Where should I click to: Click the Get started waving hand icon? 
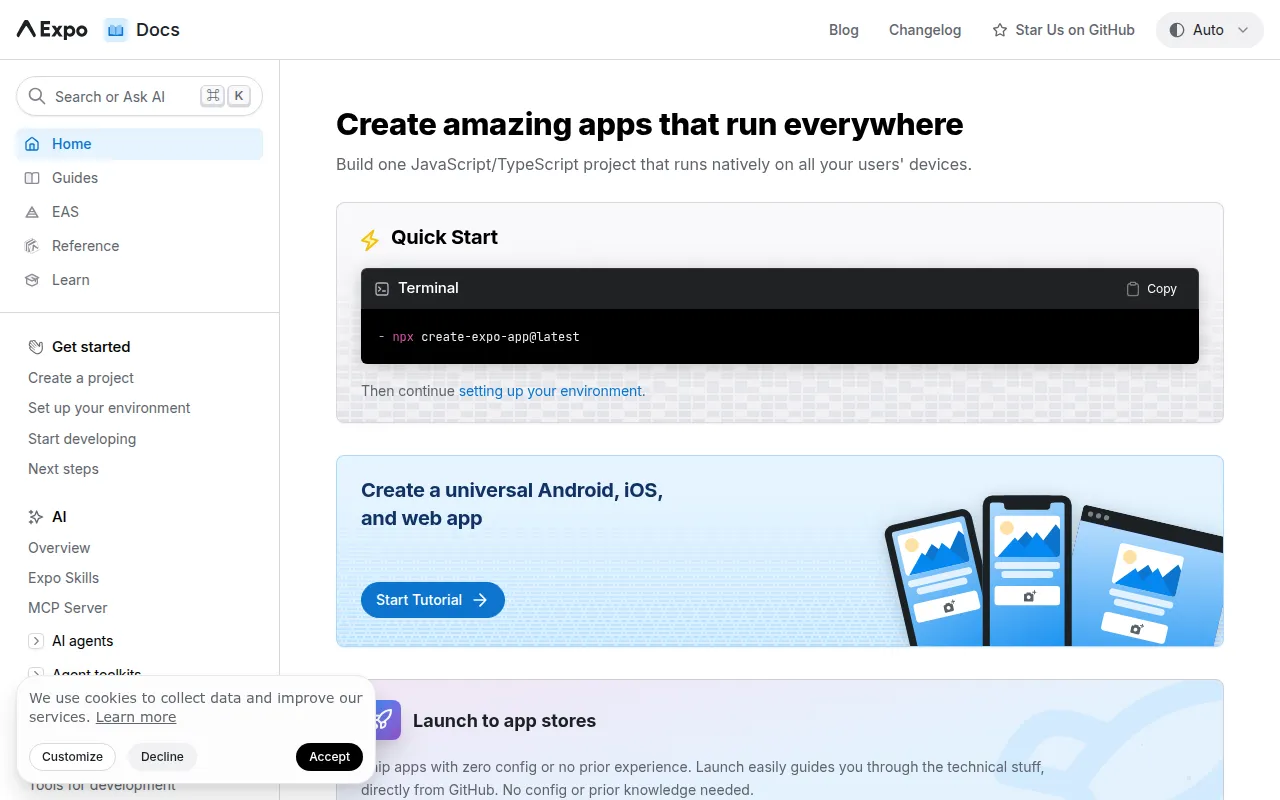pyautogui.click(x=36, y=347)
